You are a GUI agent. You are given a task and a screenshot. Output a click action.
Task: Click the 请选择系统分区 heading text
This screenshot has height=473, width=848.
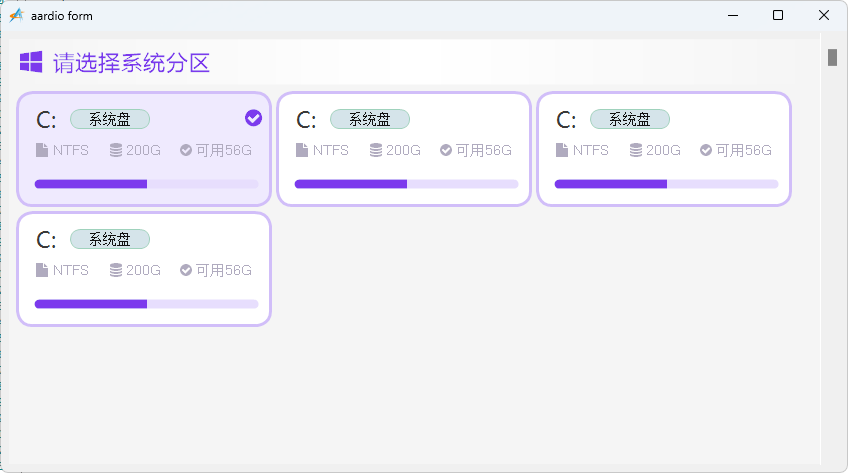click(131, 63)
